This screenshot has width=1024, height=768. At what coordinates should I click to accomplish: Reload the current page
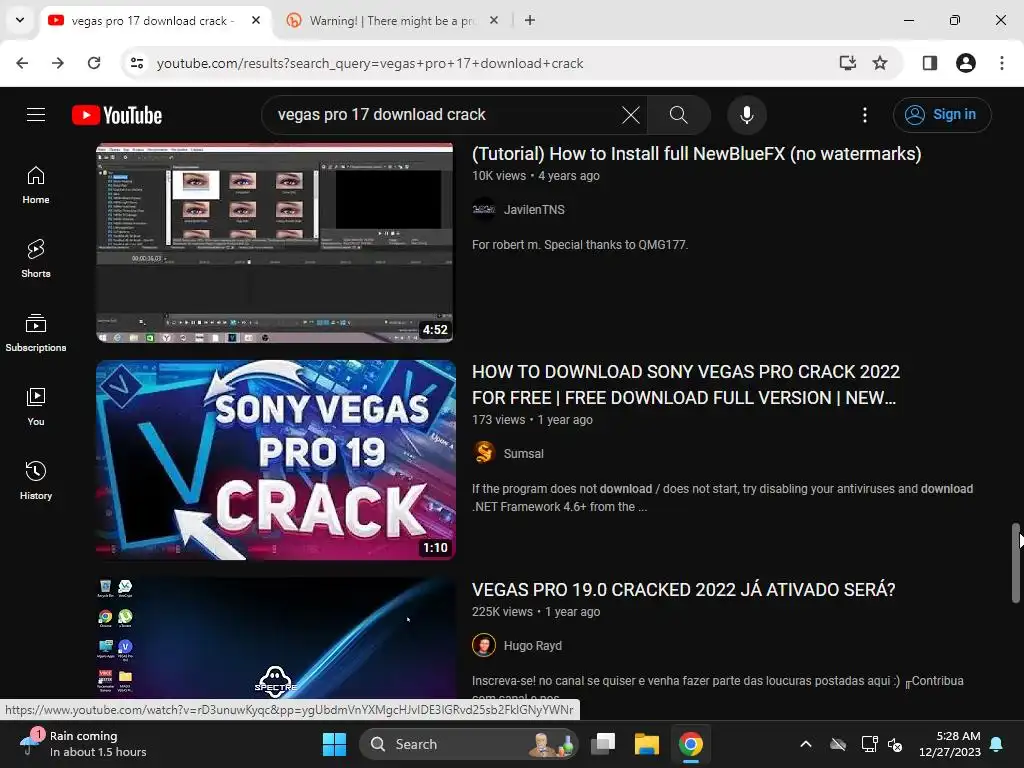point(94,63)
